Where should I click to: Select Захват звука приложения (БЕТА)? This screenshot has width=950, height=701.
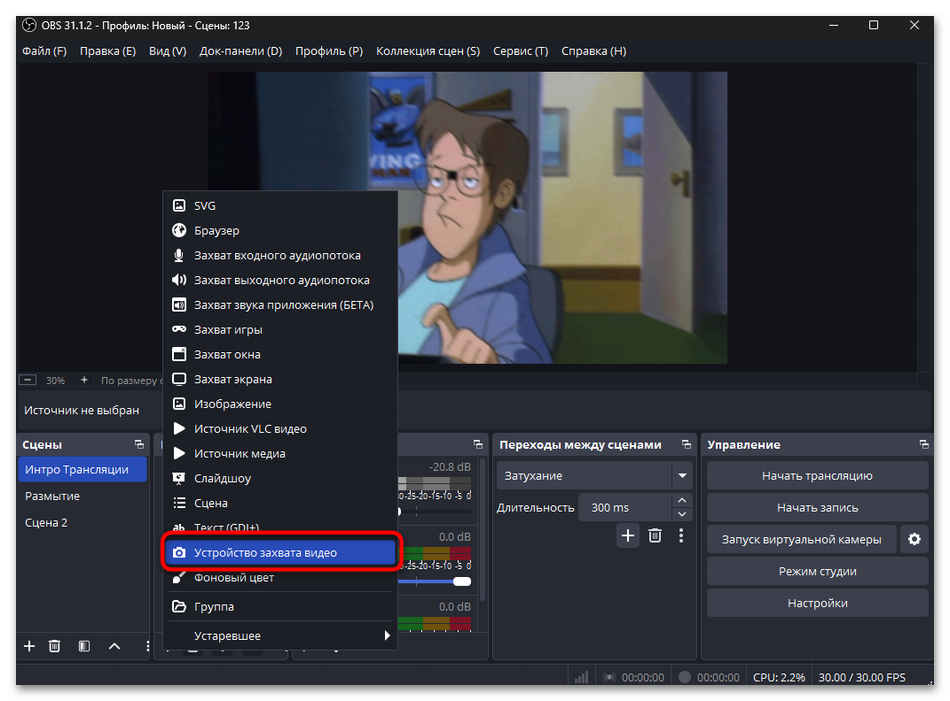pyautogui.click(x=280, y=305)
